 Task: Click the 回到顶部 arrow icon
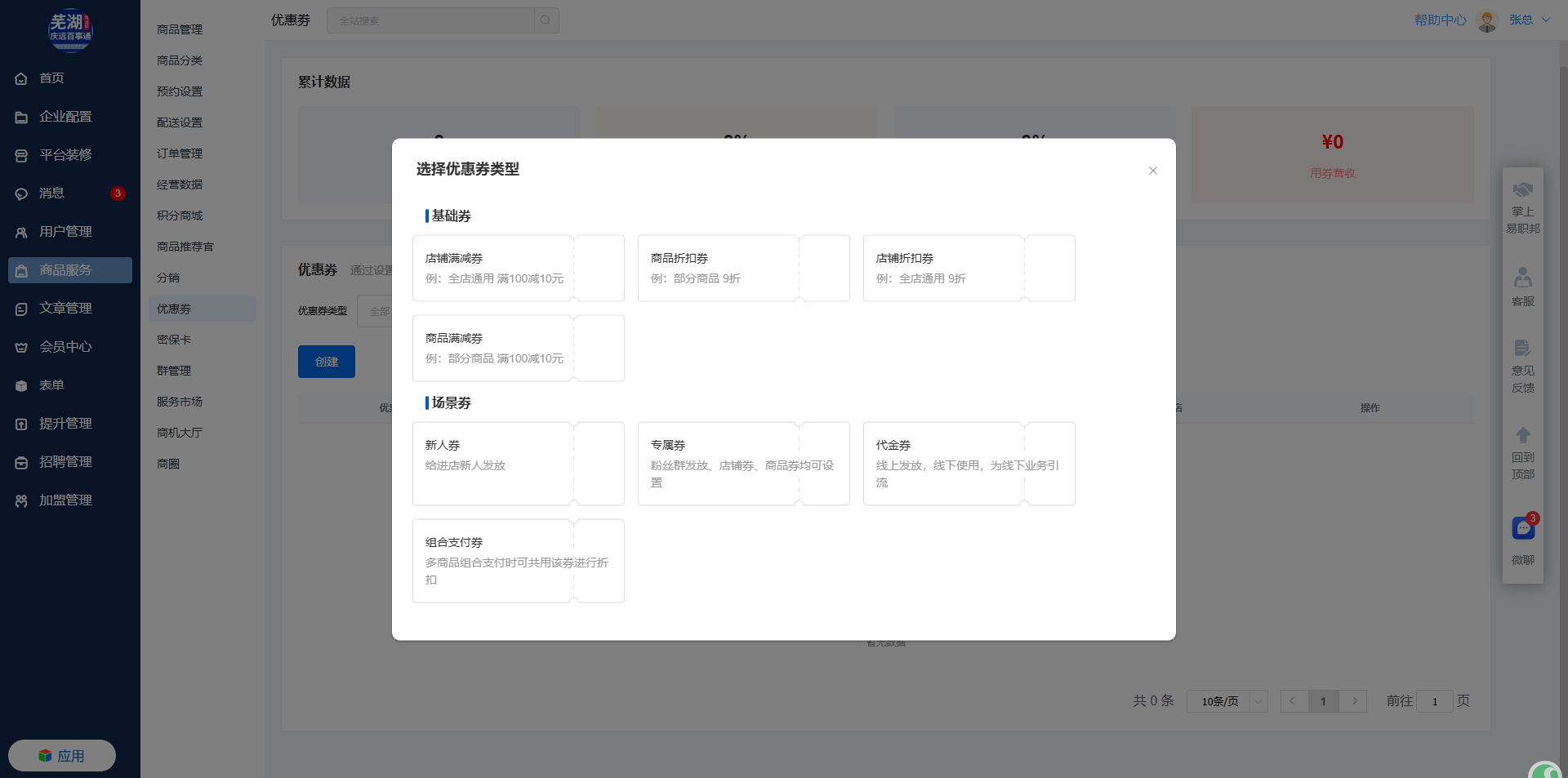pos(1523,435)
